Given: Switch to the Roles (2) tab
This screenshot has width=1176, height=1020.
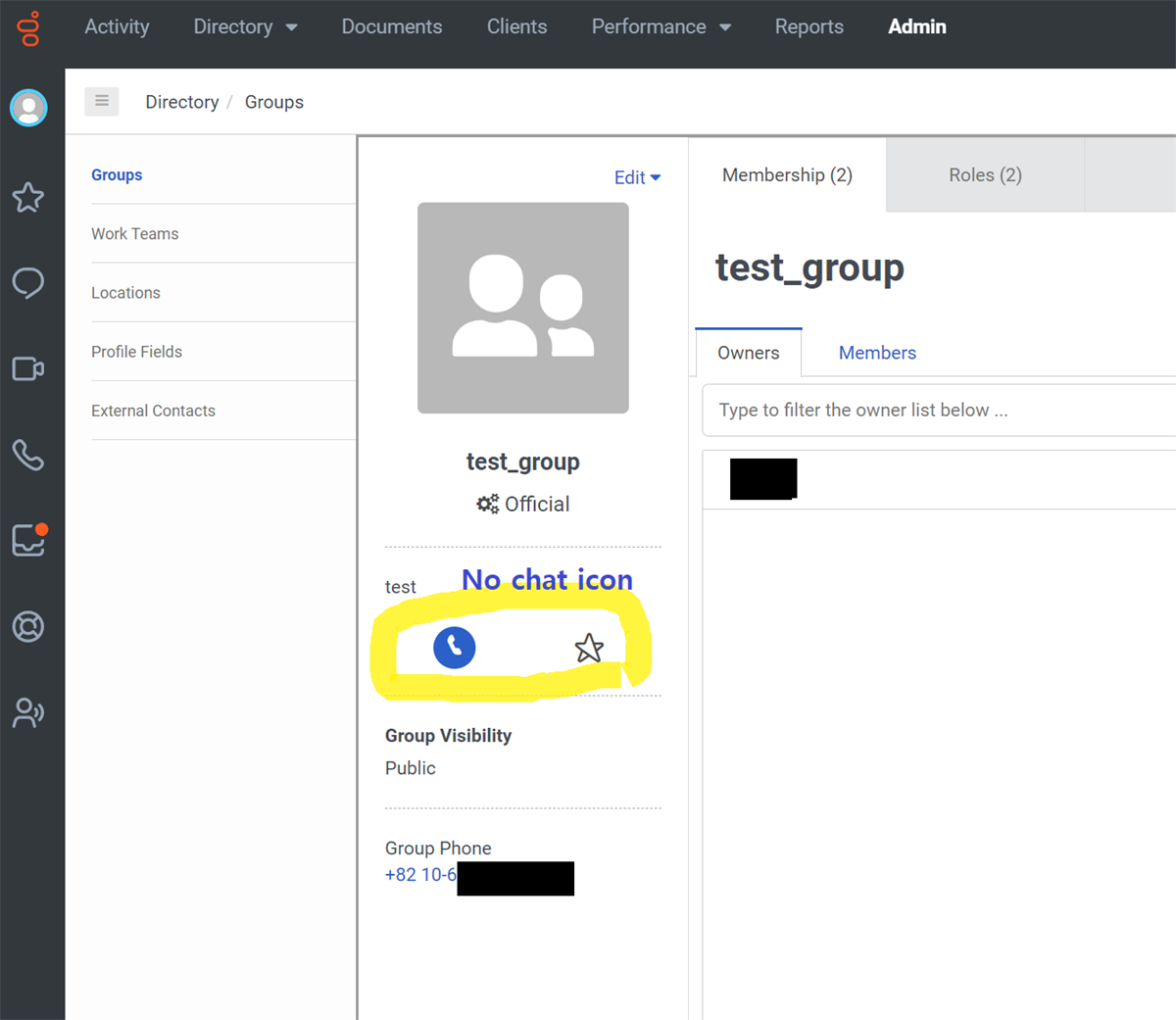Looking at the screenshot, I should pos(984,174).
